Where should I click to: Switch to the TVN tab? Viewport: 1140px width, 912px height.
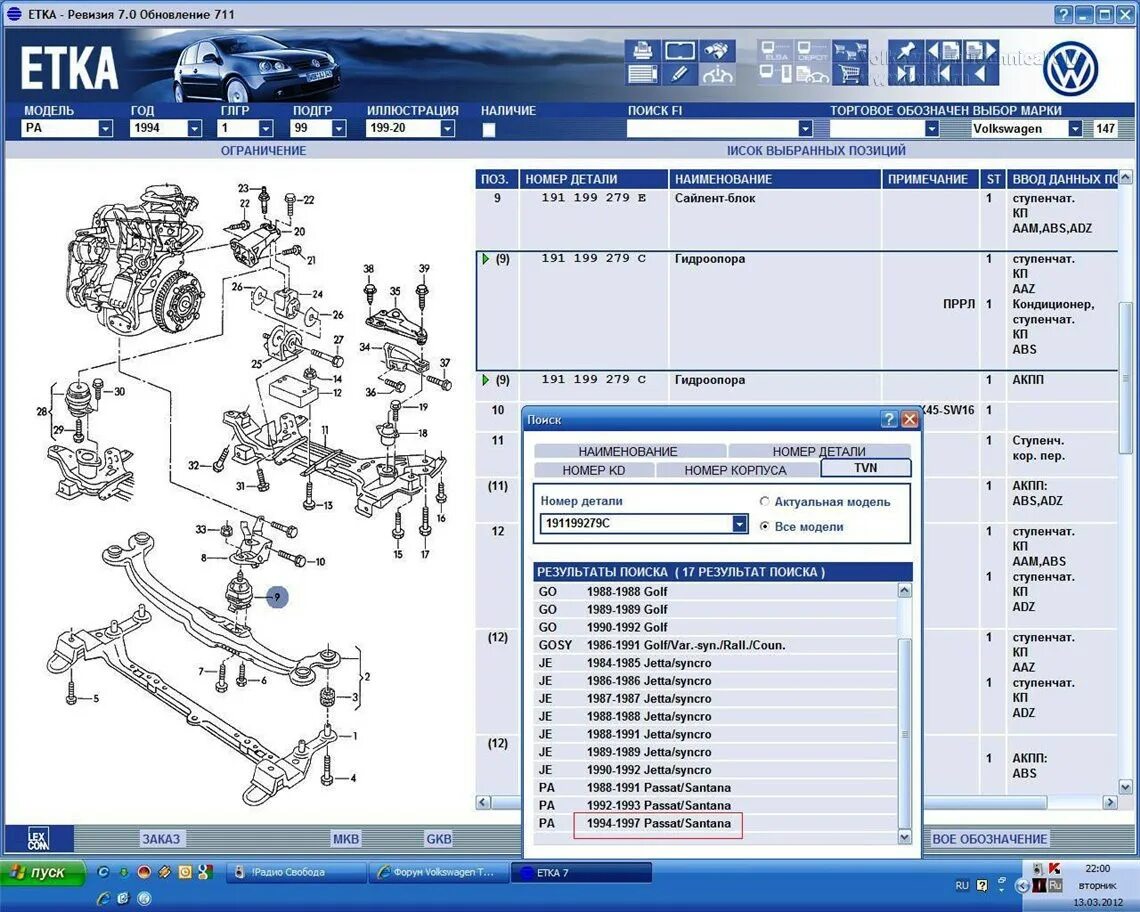tap(865, 468)
